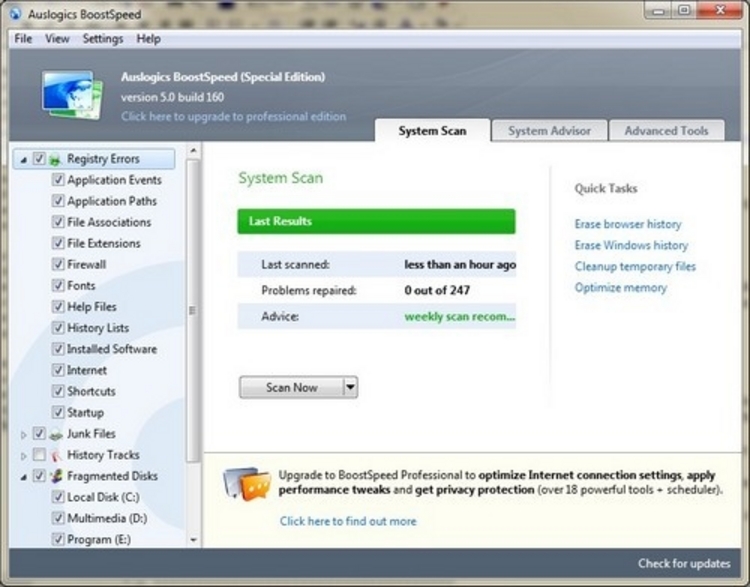The width and height of the screenshot is (750, 587).
Task: Expand the Junk Files tree node
Action: [23, 435]
